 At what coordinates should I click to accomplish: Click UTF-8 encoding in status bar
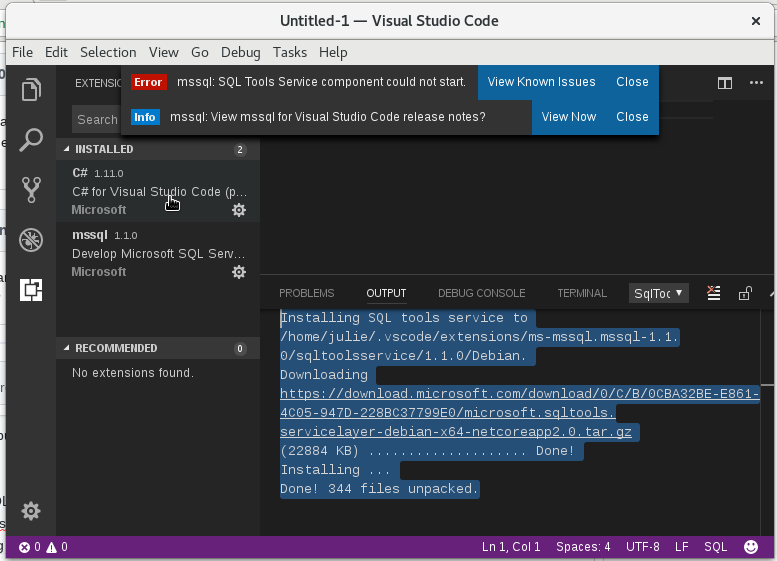[x=643, y=547]
